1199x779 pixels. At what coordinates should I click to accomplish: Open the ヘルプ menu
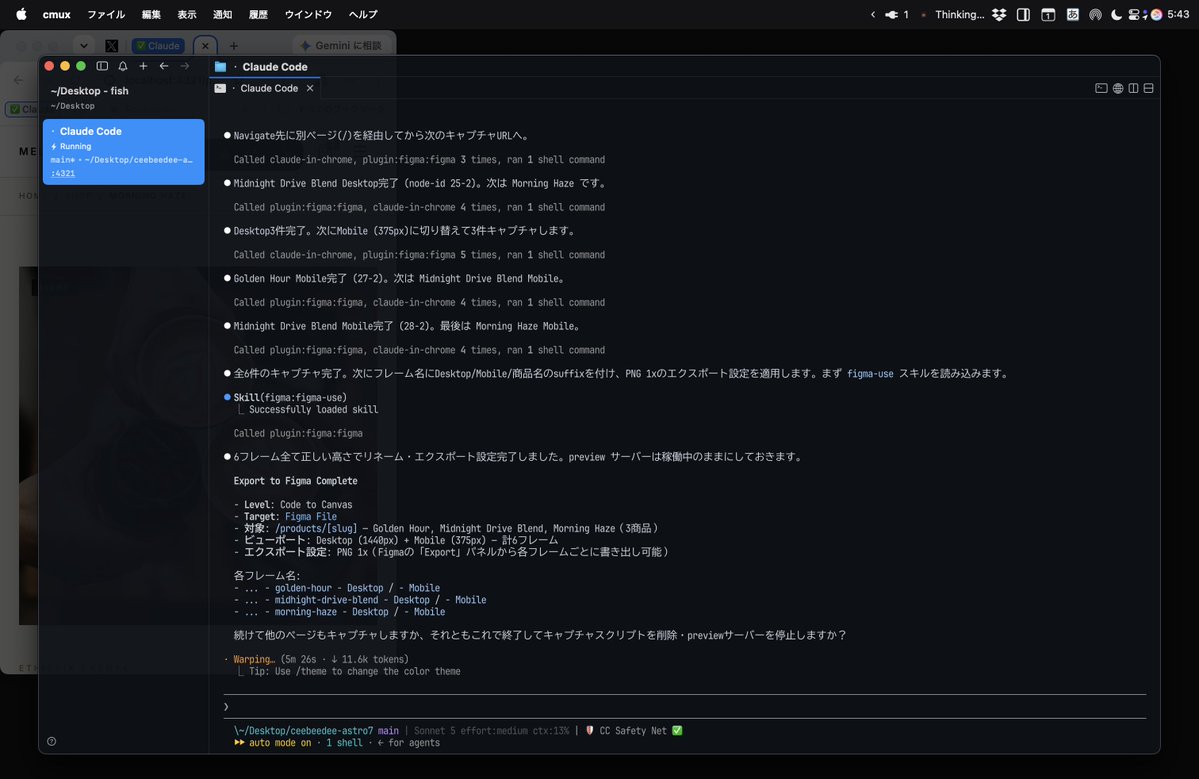[363, 14]
